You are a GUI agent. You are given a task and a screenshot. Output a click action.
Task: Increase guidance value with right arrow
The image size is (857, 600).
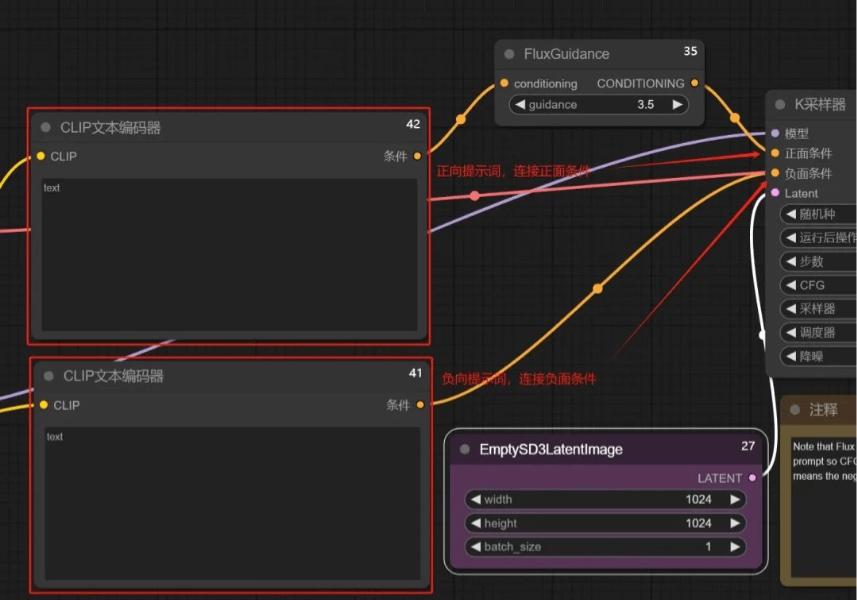[x=677, y=104]
